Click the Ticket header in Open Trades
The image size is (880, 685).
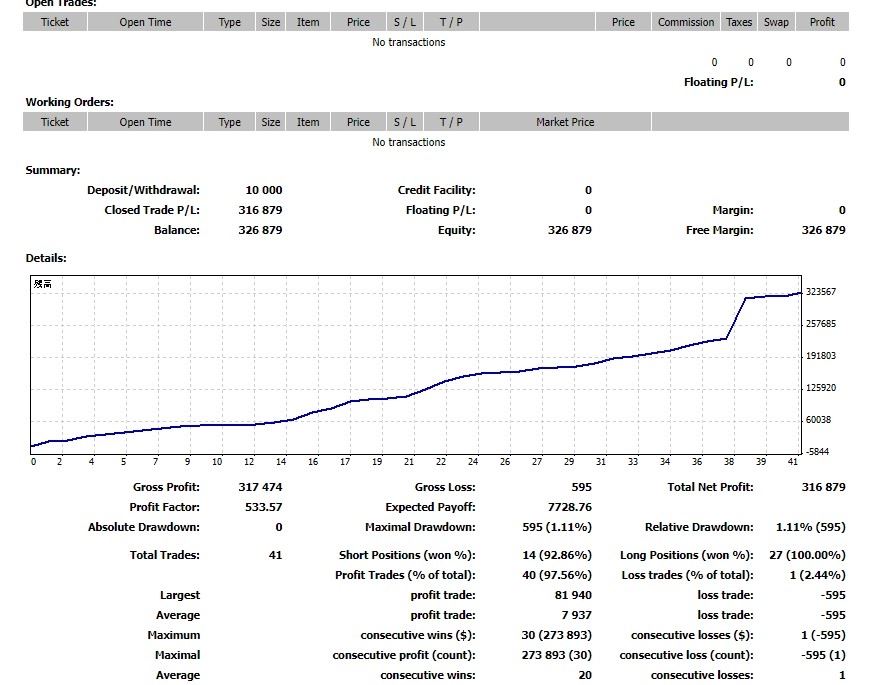tap(55, 22)
